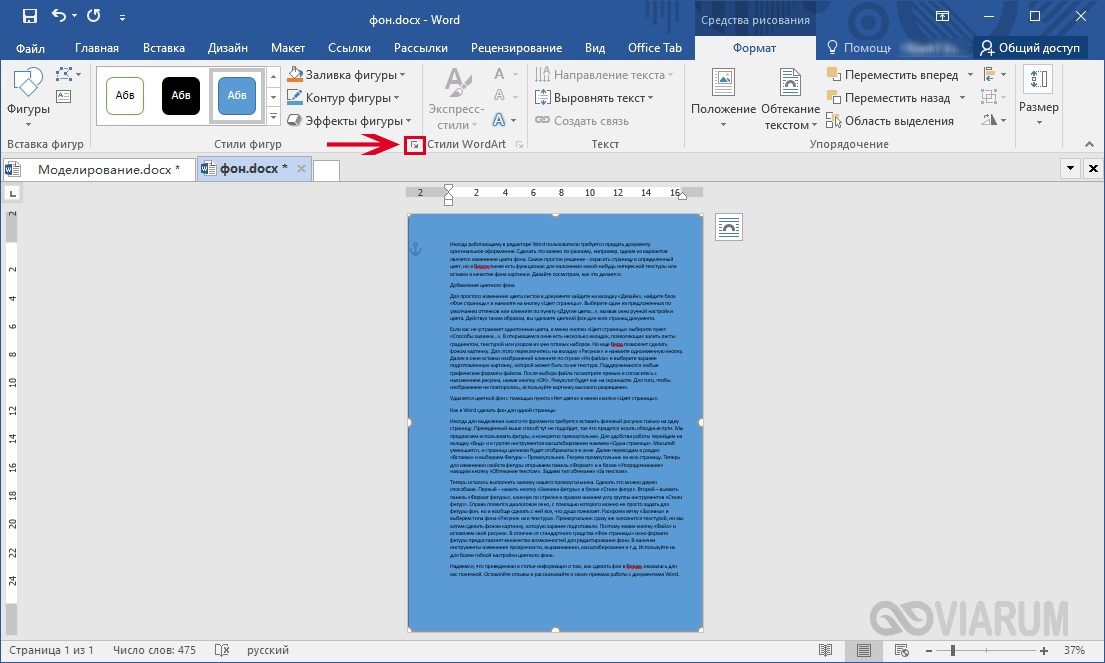Open Position (Положение) options

723,99
